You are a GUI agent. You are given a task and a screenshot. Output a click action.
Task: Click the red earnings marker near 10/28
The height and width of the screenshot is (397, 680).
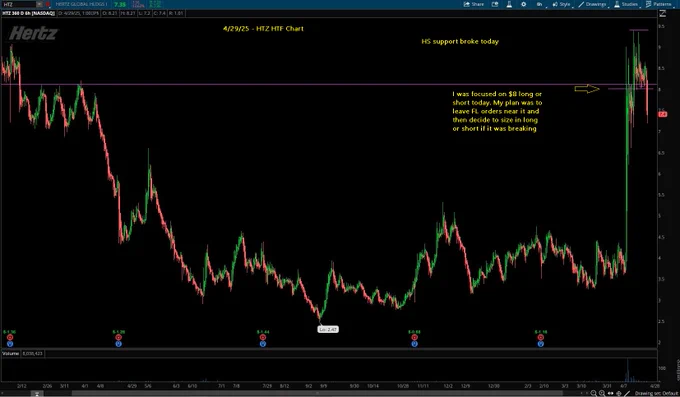[415, 338]
